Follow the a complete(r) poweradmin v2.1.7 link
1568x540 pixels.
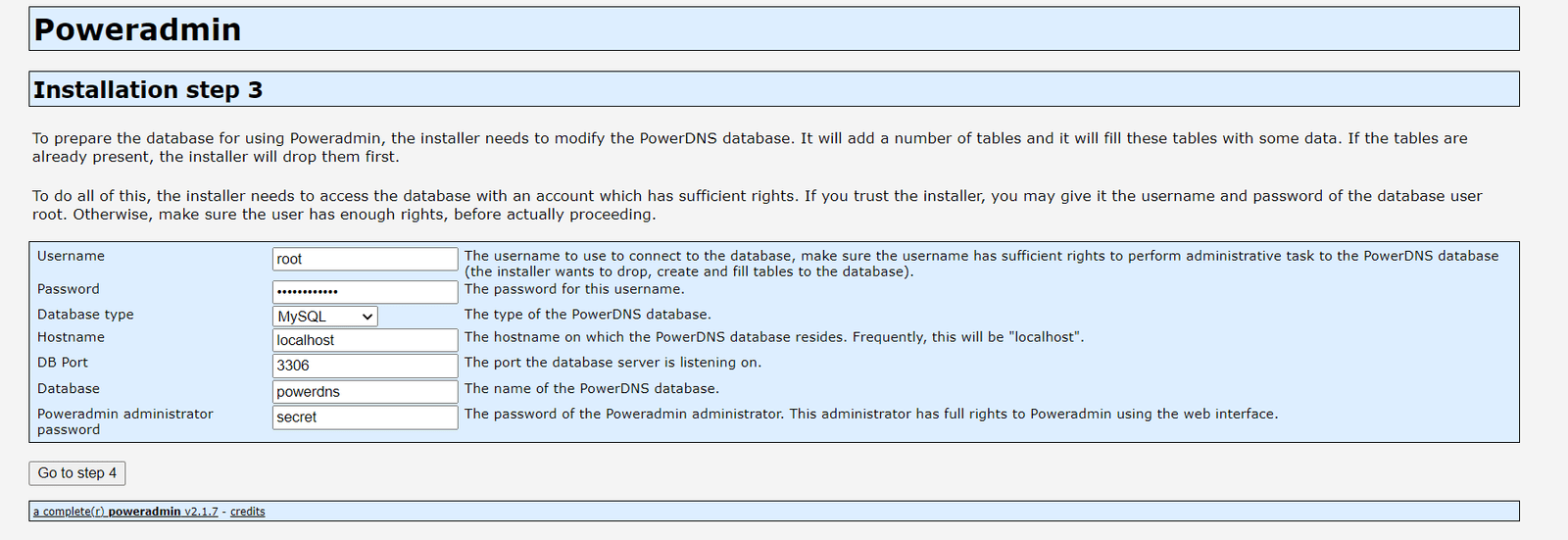coord(125,512)
